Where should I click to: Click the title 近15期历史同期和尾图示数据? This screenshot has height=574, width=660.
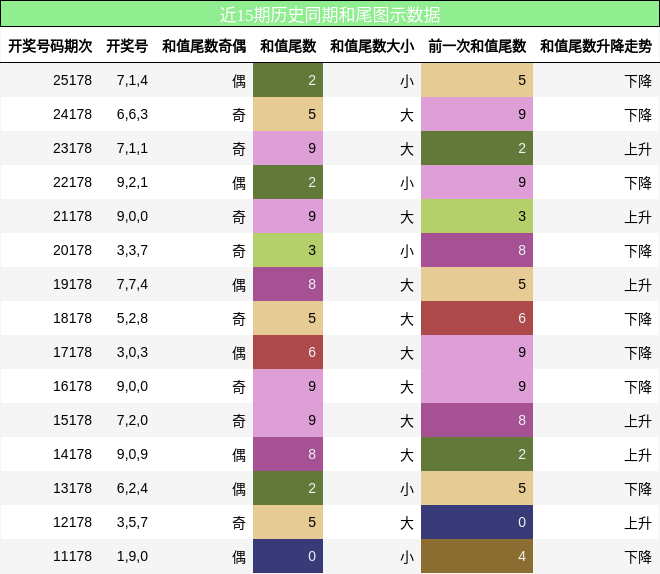click(330, 15)
